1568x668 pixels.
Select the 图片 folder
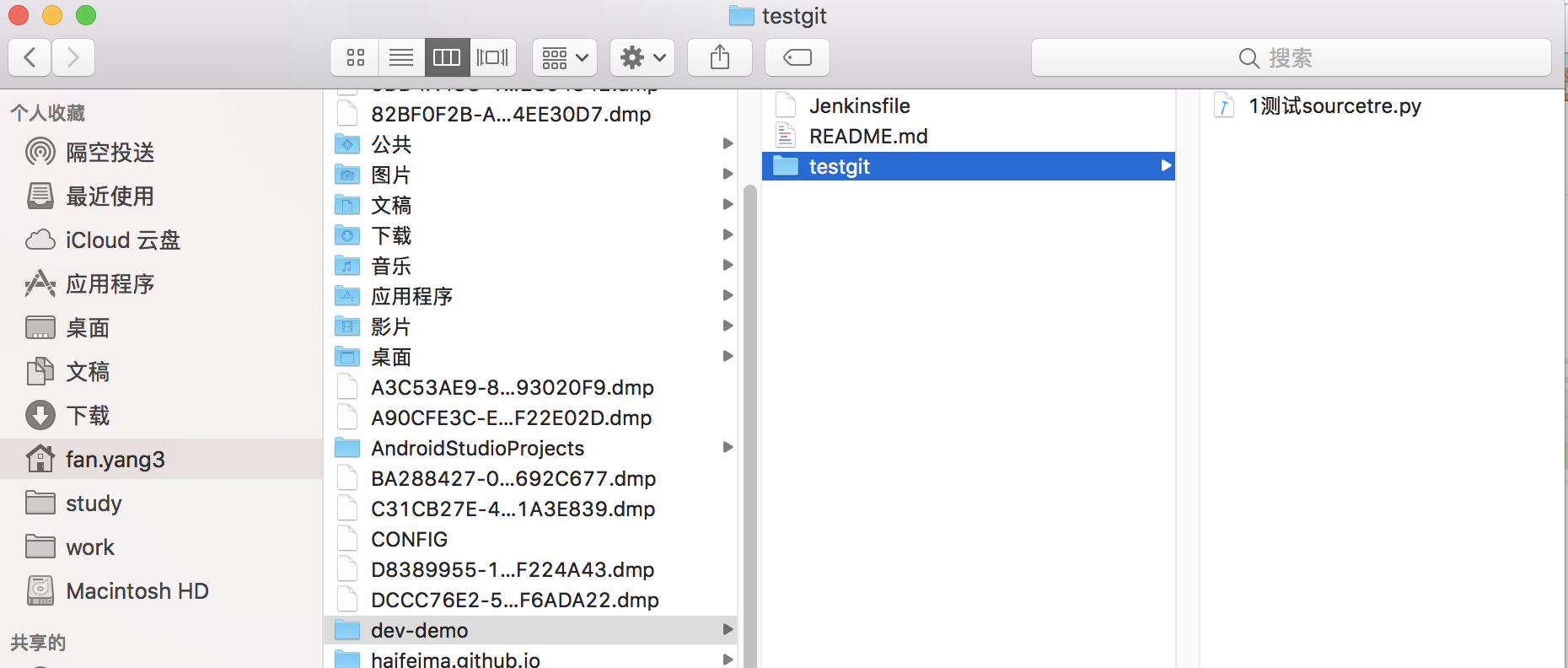(x=530, y=175)
